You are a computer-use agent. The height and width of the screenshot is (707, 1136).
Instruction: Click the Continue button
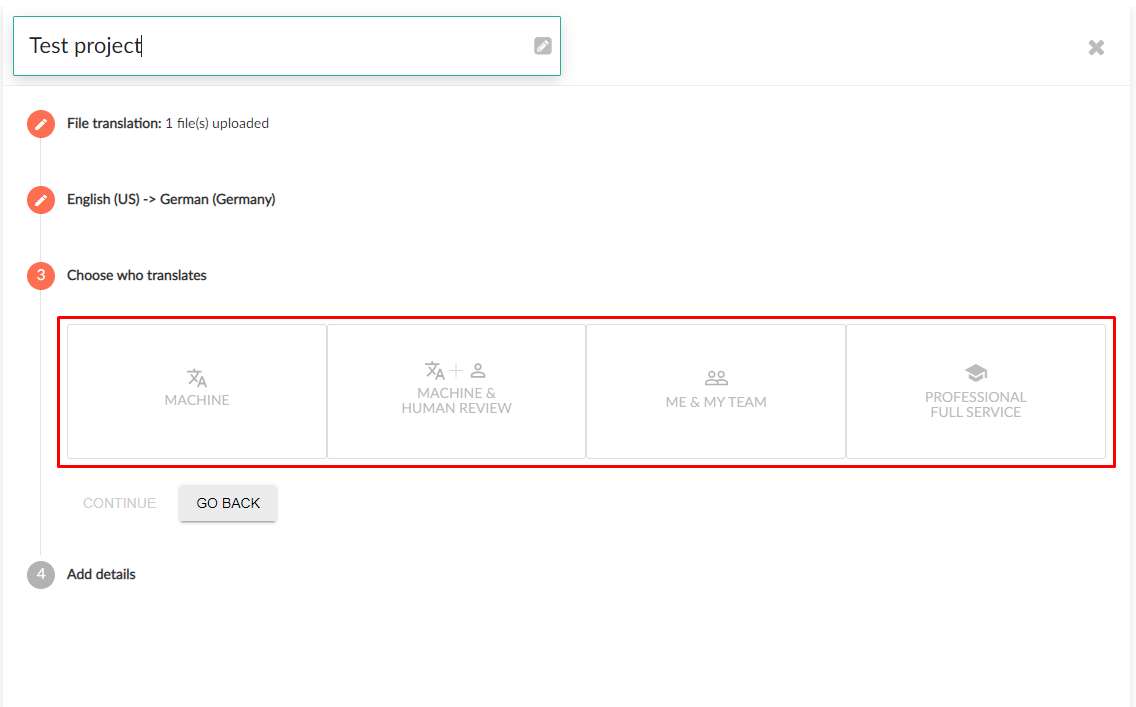click(x=120, y=503)
